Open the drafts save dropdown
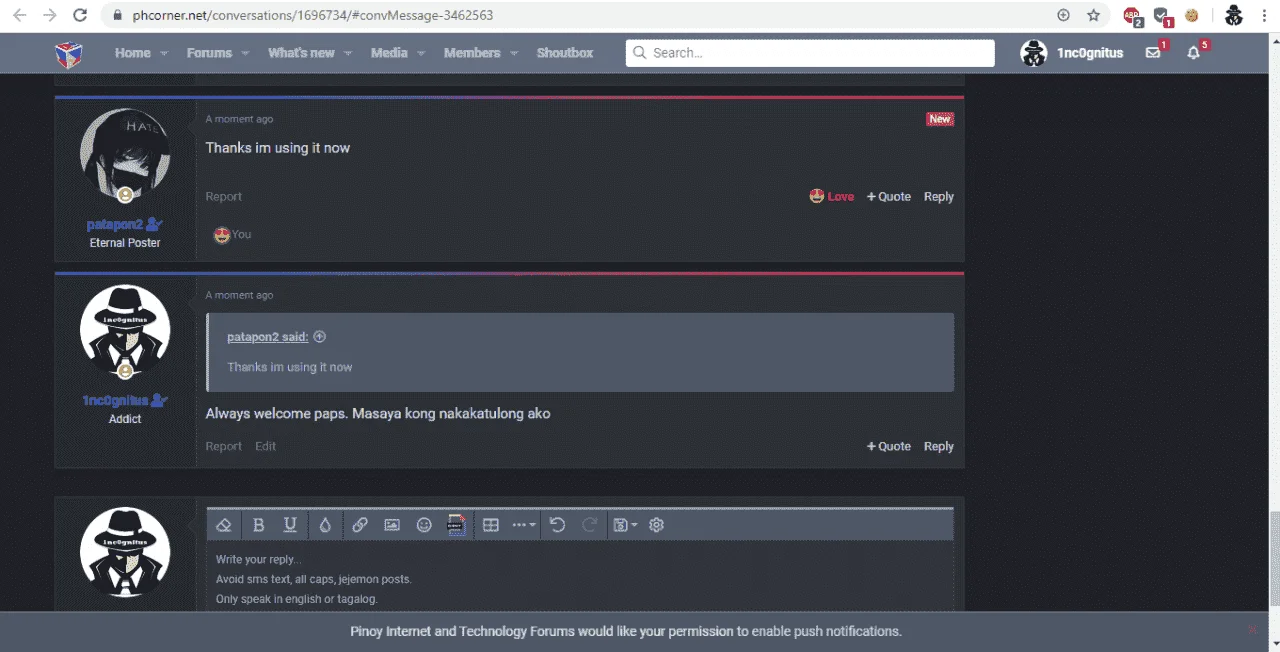The height and width of the screenshot is (652, 1280). pos(625,525)
